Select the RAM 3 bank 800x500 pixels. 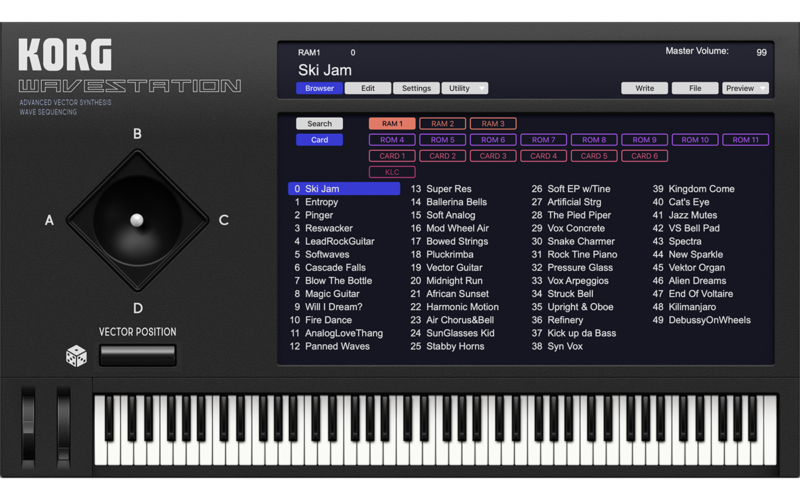(x=493, y=123)
